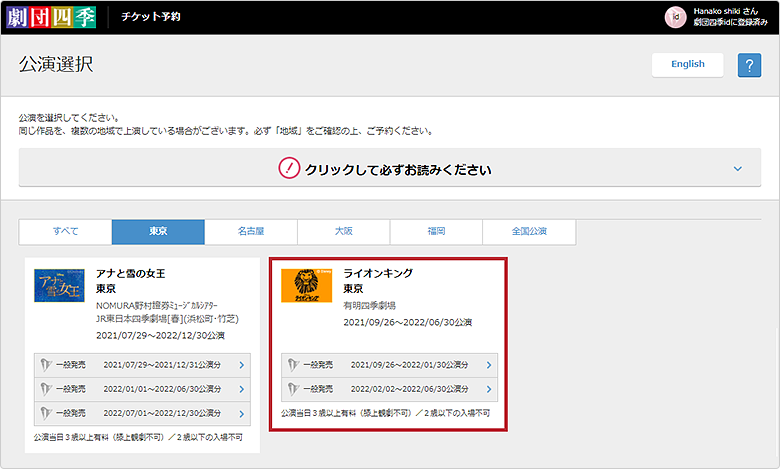780x469 pixels.
Task: Open the アナと雪の女王 title link
Action: (130, 274)
